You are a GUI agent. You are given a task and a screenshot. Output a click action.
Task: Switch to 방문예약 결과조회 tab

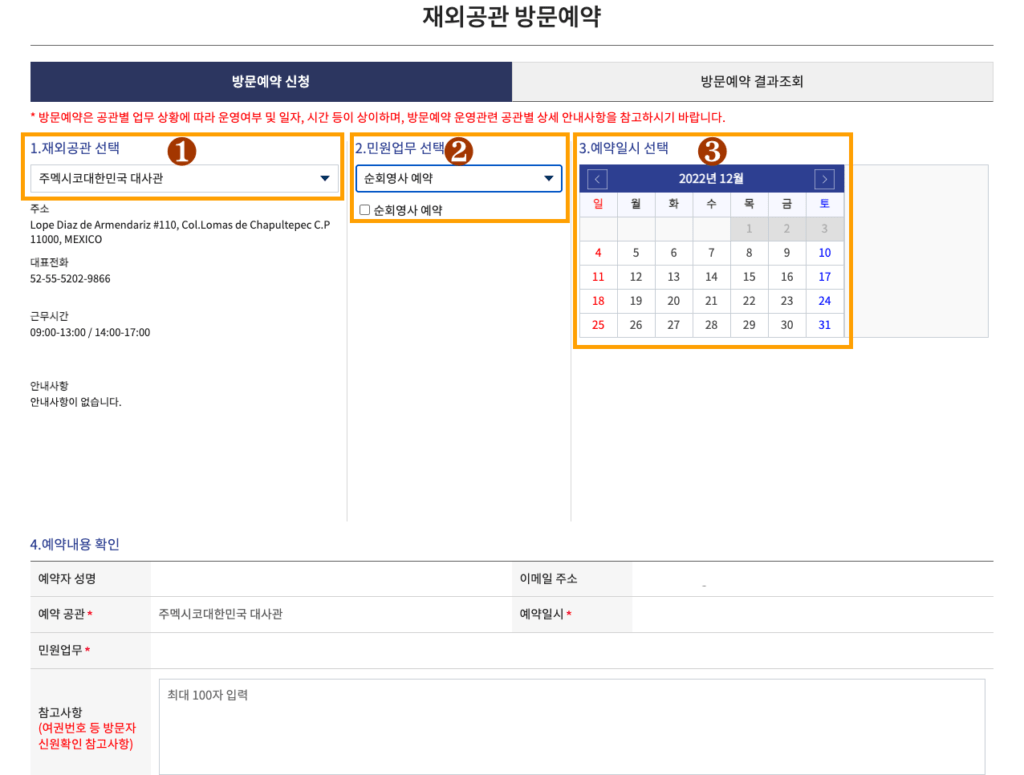pyautogui.click(x=752, y=82)
